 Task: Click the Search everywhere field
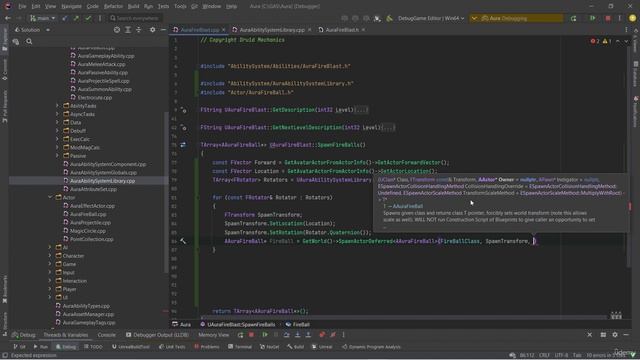(x=135, y=18)
